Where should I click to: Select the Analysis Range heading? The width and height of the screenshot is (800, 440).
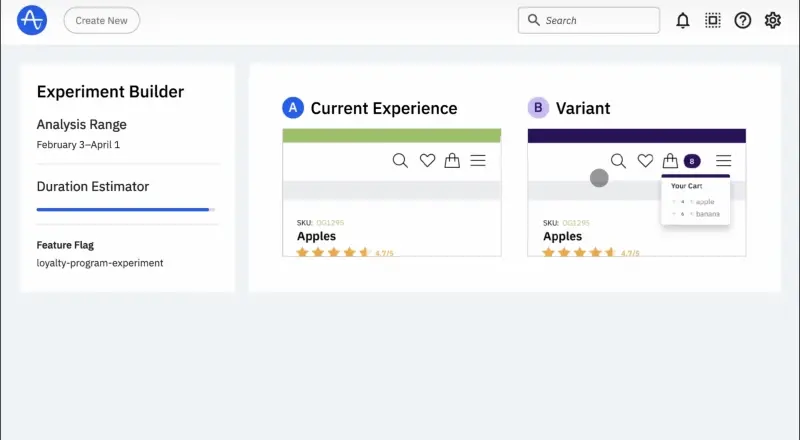pos(82,125)
